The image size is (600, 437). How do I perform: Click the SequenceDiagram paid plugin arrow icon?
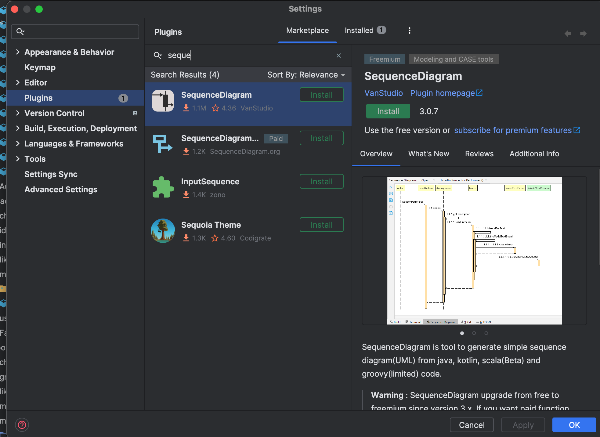[162, 144]
